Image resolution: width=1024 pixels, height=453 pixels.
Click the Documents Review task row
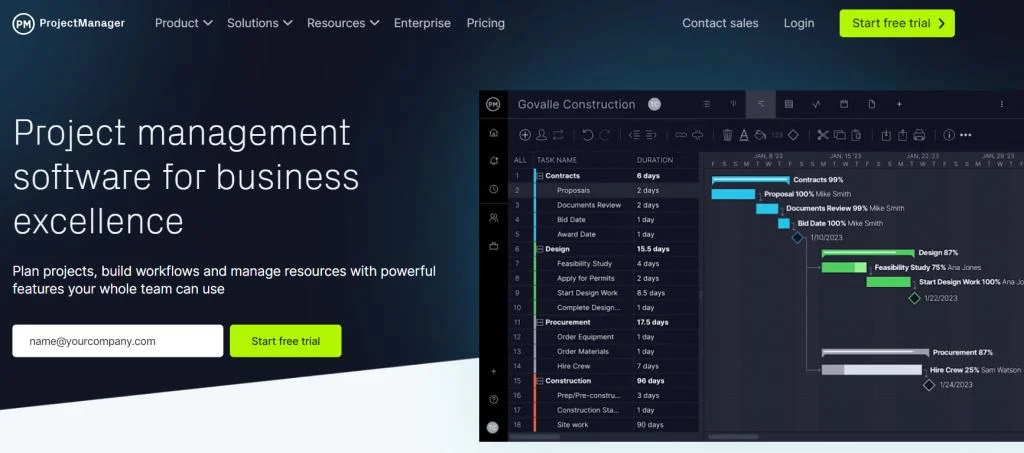click(604, 205)
